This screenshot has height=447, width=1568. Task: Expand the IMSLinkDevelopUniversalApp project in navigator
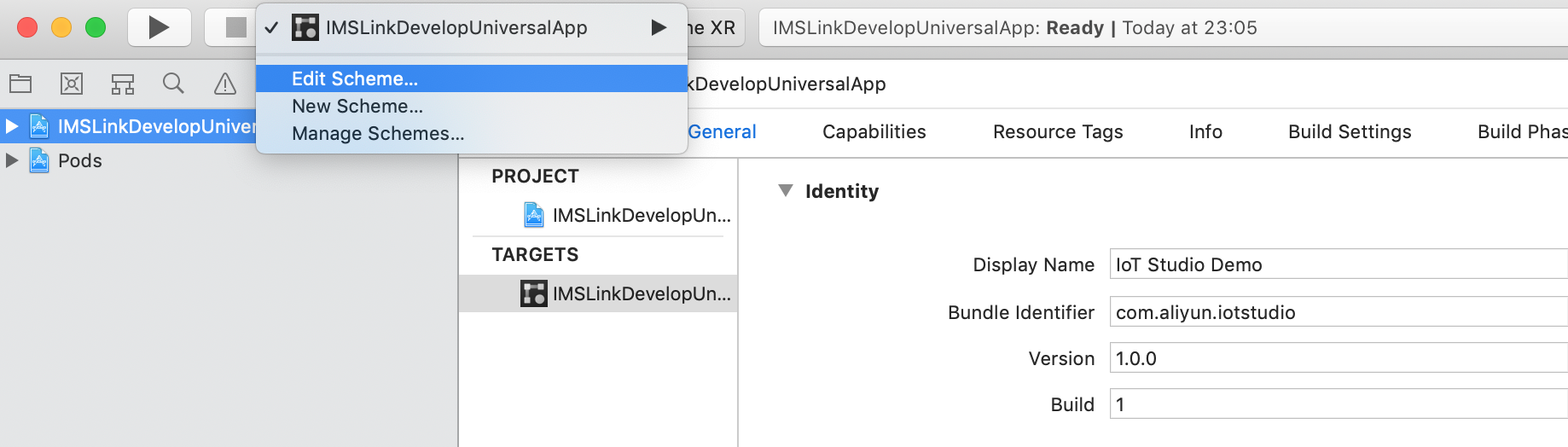[12, 126]
